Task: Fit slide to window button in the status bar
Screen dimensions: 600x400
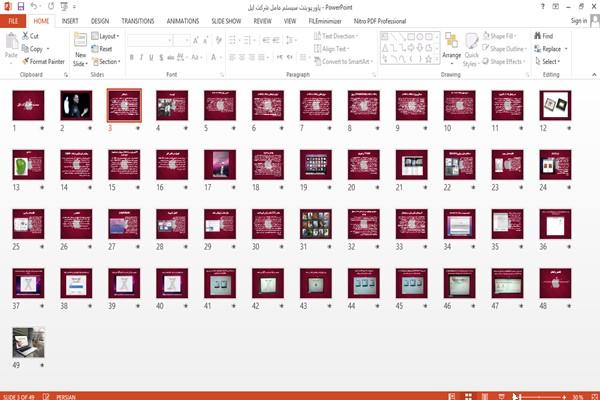Action: click(594, 397)
